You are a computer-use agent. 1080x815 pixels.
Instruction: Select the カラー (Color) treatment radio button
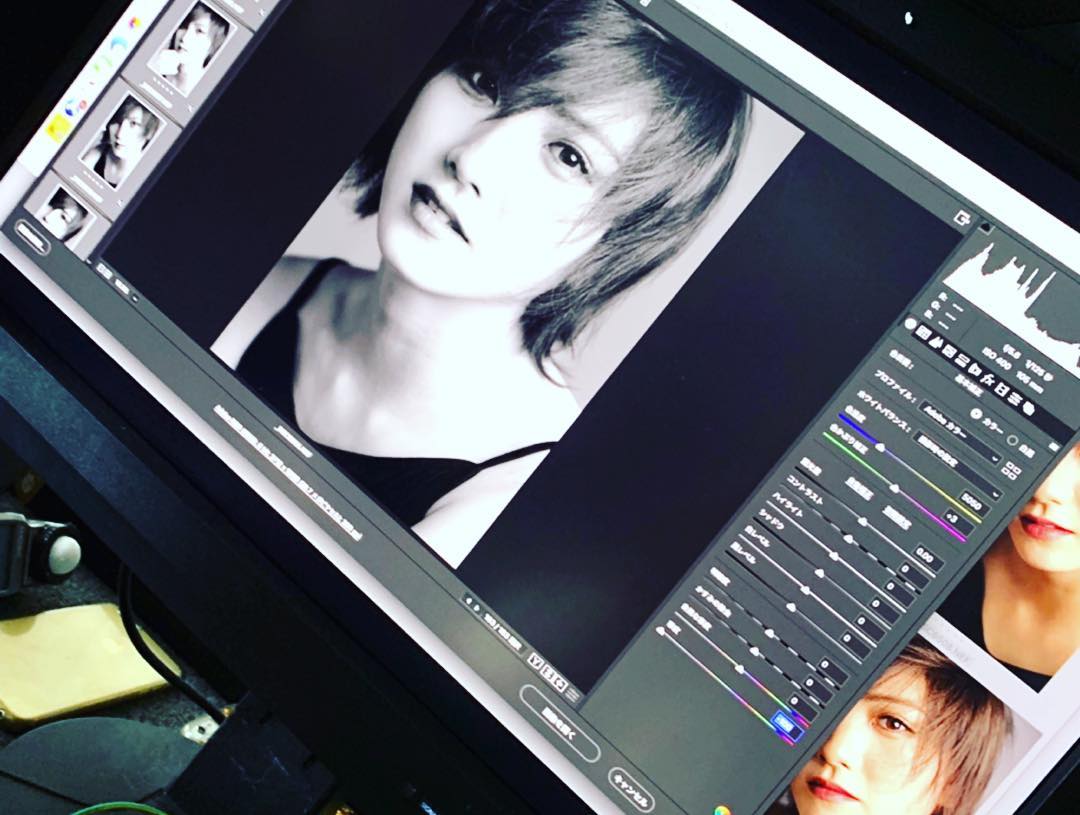pos(977,413)
